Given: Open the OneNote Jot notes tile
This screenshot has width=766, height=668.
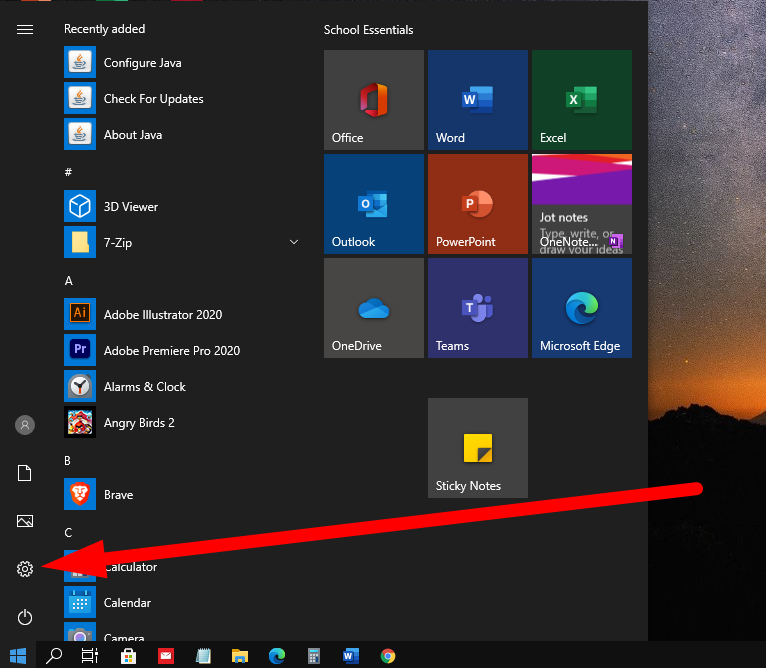Looking at the screenshot, I should [x=582, y=204].
